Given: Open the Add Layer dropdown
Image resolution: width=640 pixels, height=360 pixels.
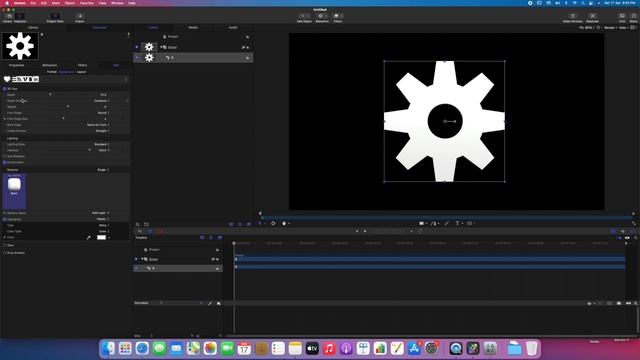Looking at the screenshot, I should (100, 213).
